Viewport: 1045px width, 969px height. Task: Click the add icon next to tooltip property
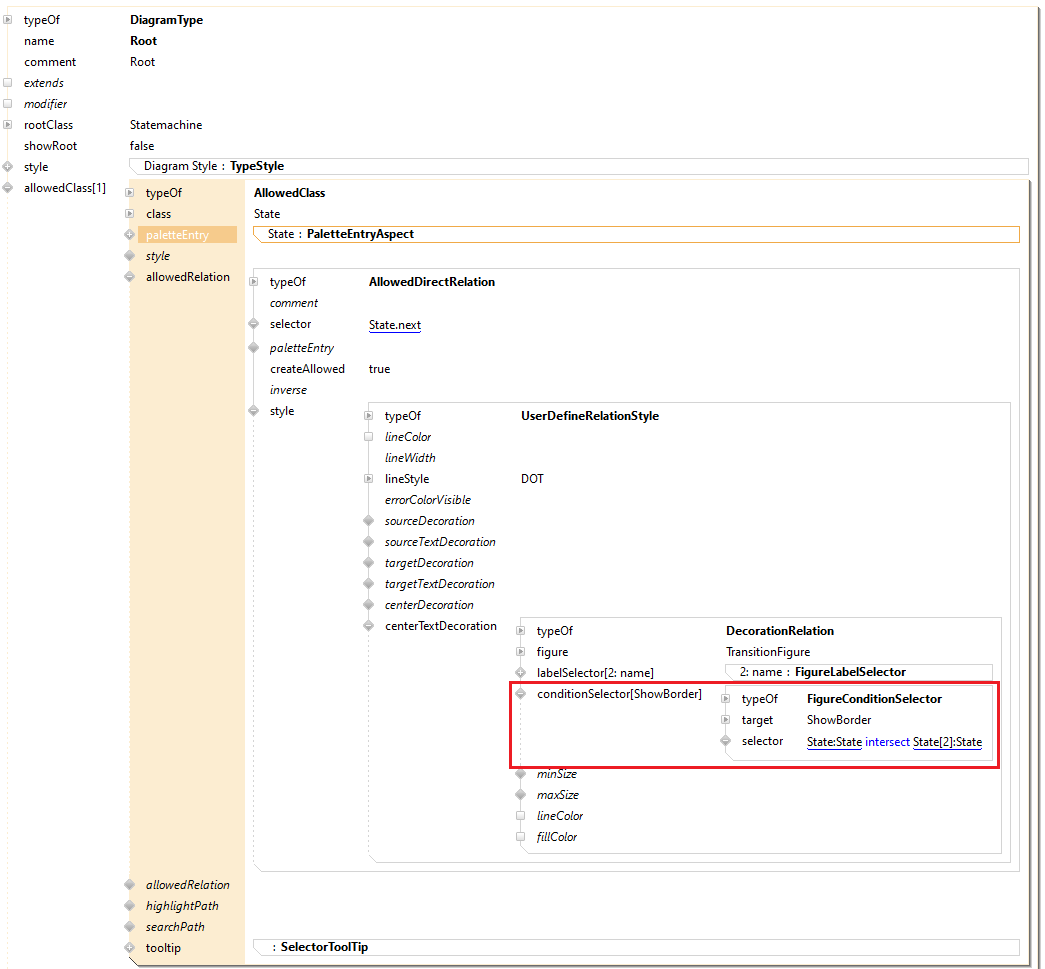(x=131, y=947)
